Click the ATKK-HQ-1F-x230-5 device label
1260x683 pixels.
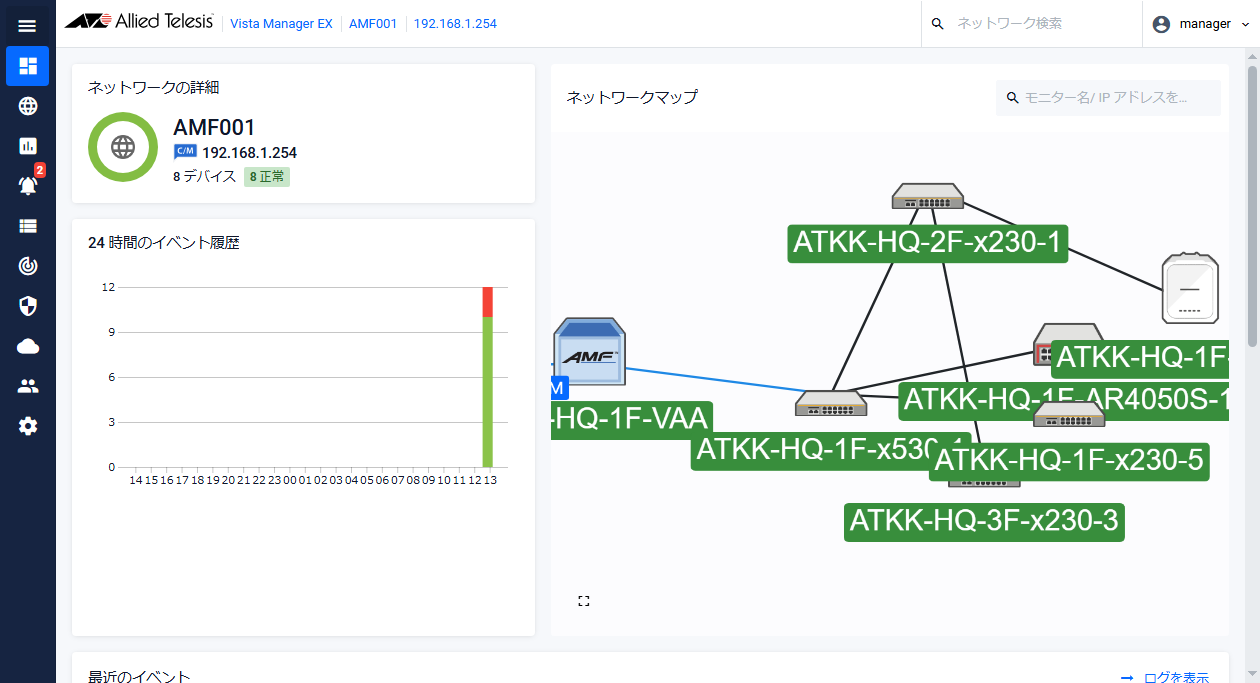pos(1068,461)
